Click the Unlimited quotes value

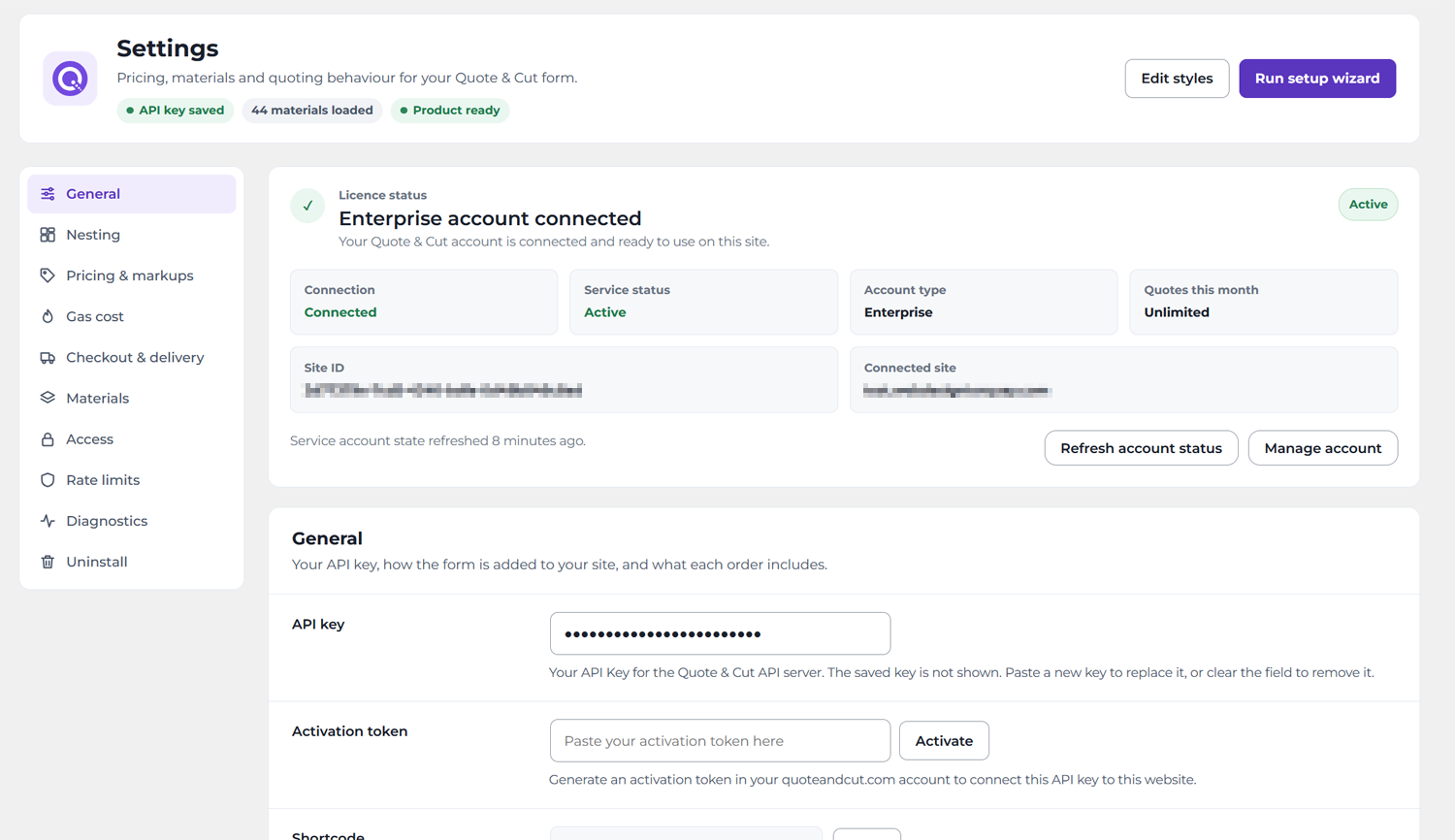coord(1177,312)
